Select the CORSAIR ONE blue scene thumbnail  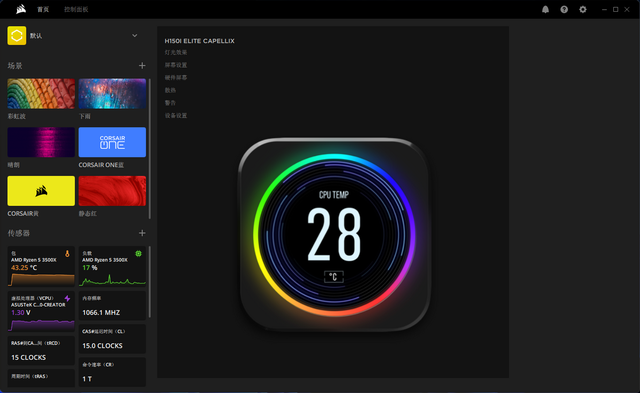click(x=112, y=142)
